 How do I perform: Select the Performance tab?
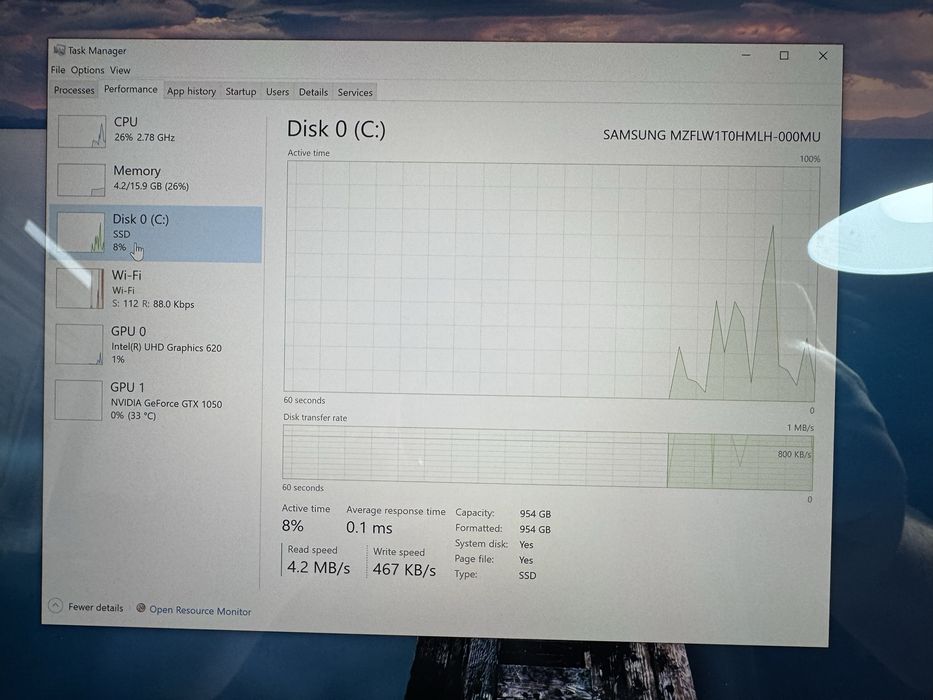click(x=131, y=89)
